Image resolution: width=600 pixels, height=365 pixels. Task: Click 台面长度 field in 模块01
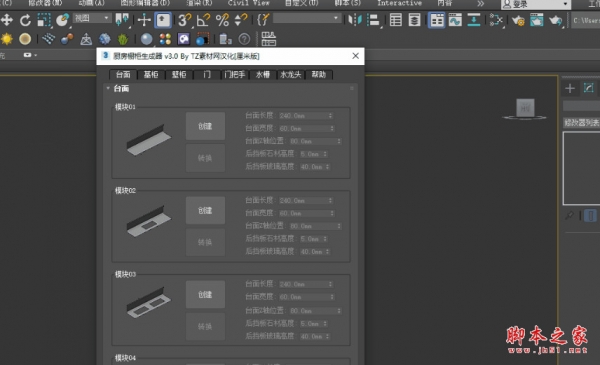tap(305, 116)
